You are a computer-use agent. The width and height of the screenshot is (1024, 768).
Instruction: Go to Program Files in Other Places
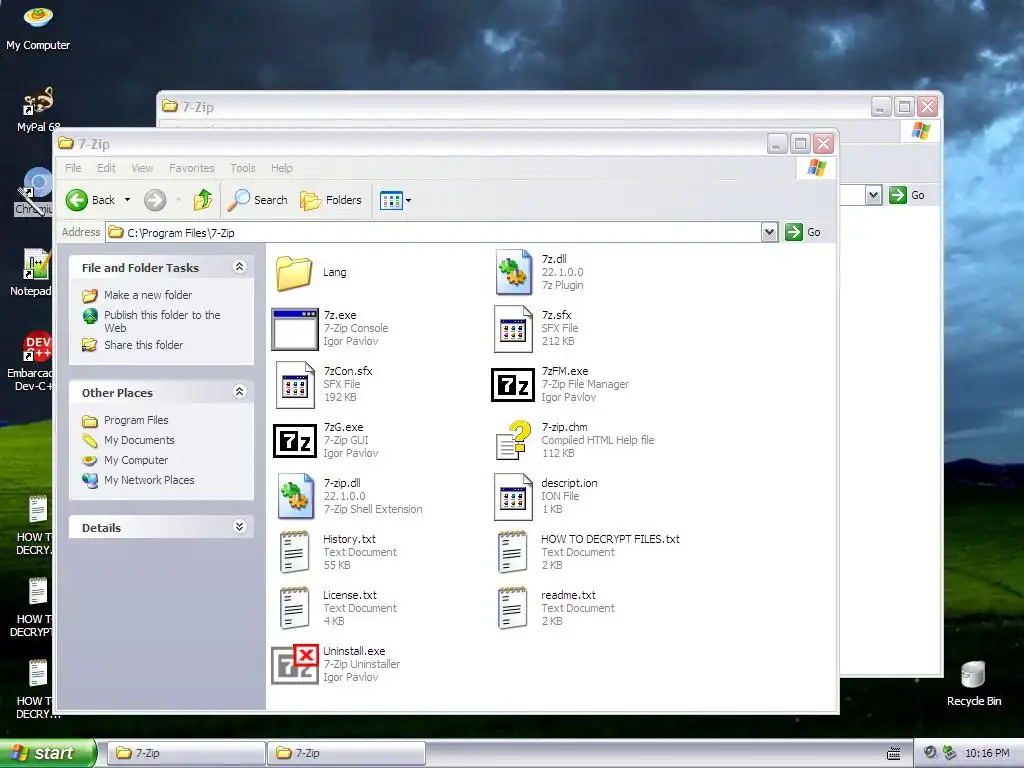point(136,420)
